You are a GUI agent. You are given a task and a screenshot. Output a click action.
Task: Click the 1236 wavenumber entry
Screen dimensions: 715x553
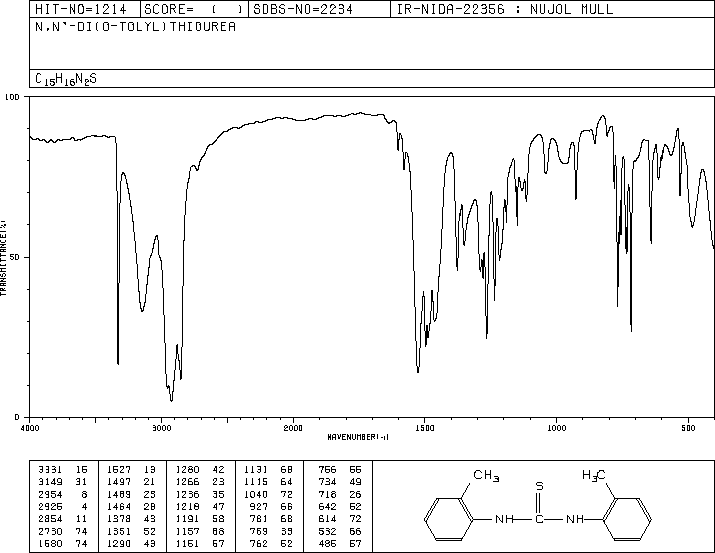187,495
